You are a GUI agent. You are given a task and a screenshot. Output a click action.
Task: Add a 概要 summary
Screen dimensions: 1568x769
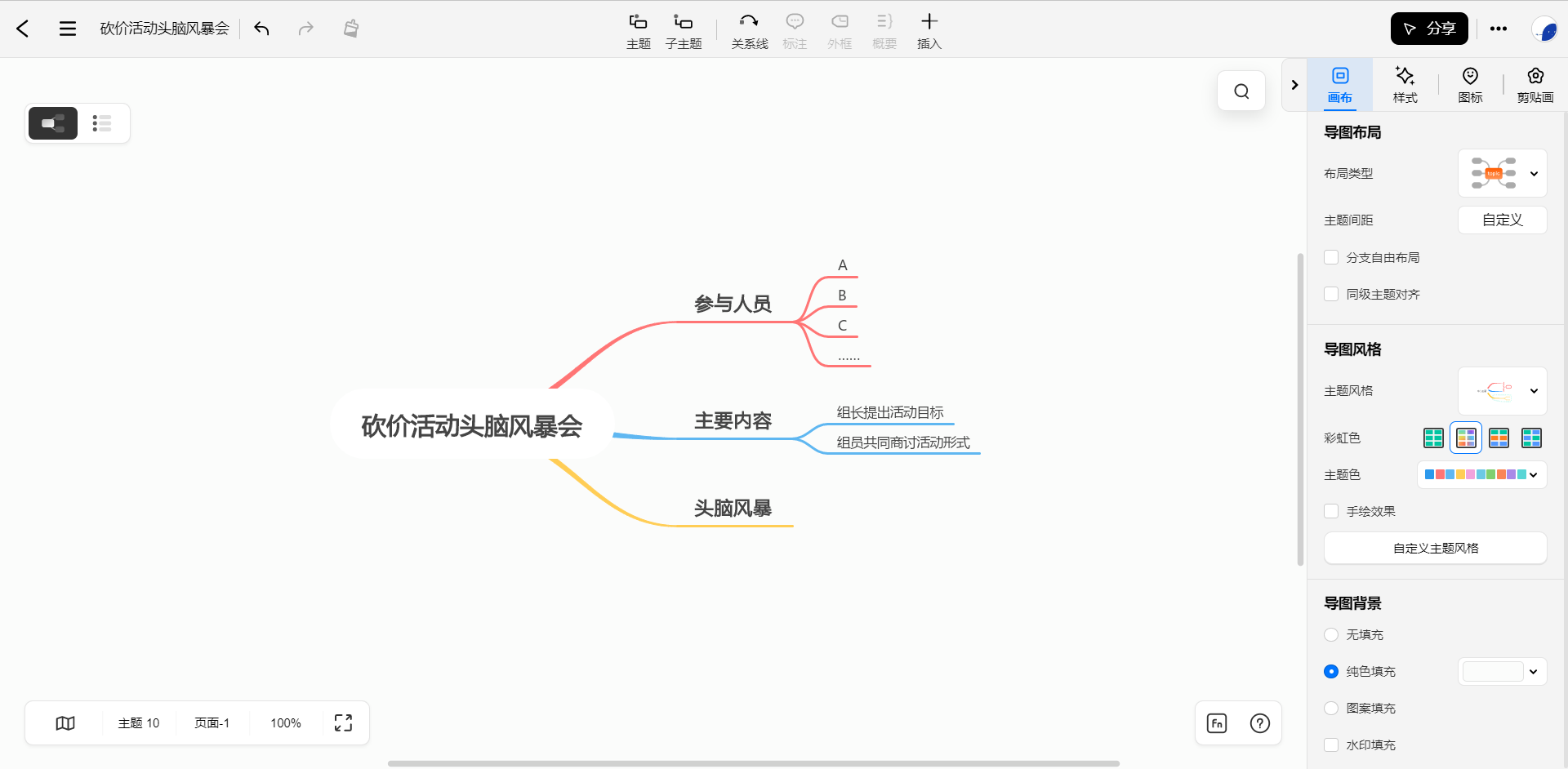884,31
